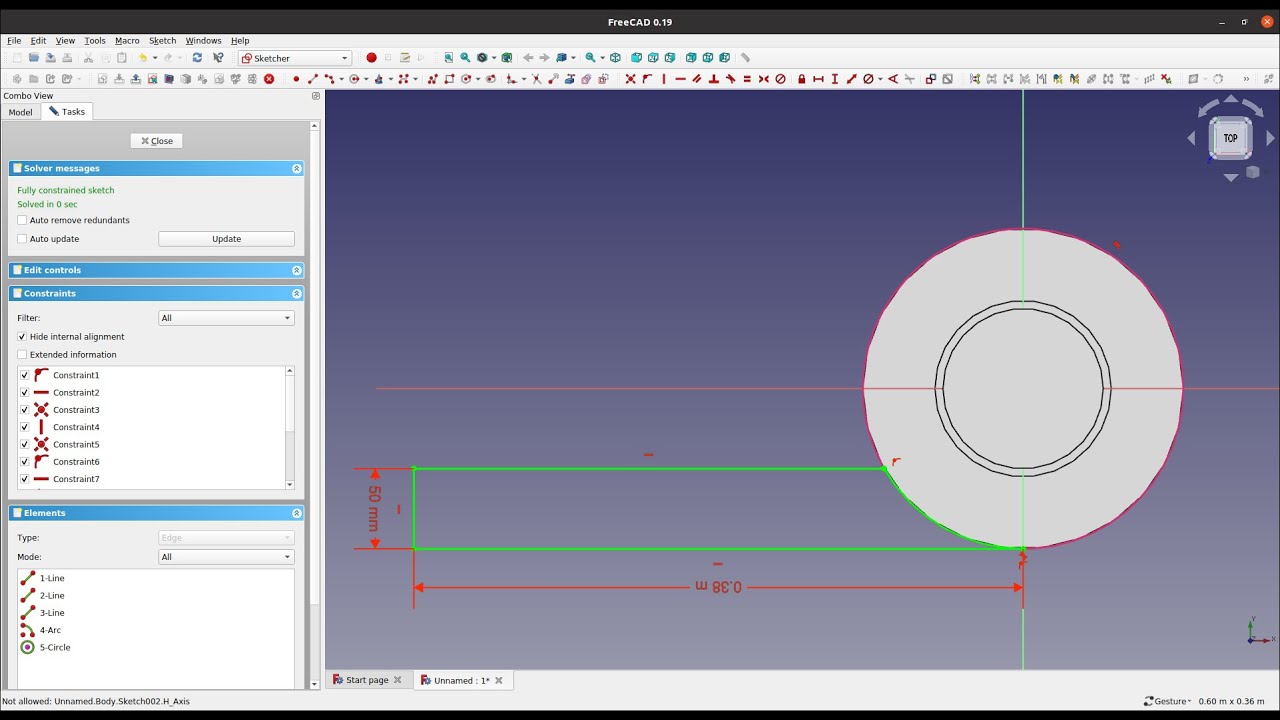Uncheck the Constraint1 checkbox
The width and height of the screenshot is (1280, 720).
[x=25, y=375]
